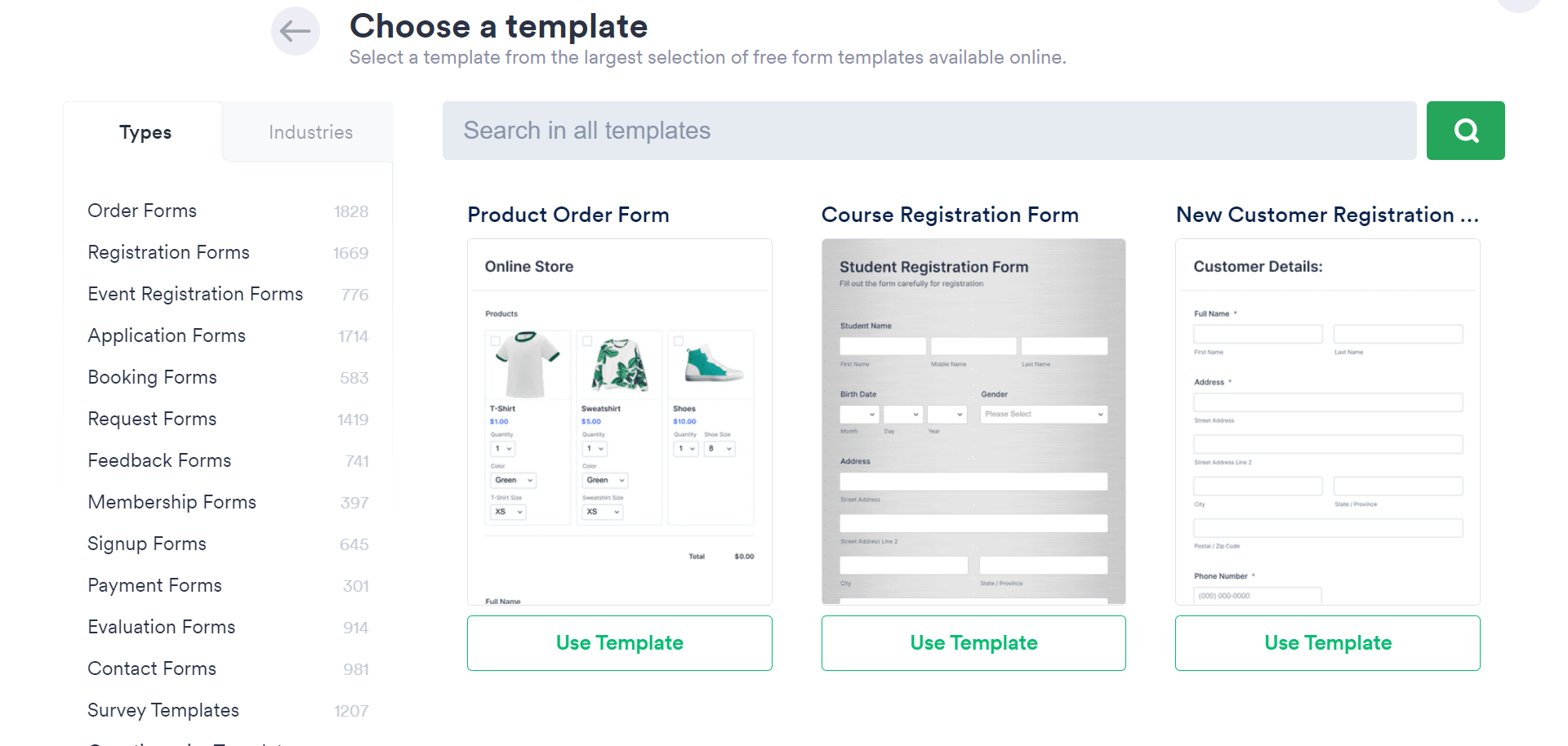The image size is (1568, 746).
Task: Check the Shoes product checkbox
Action: point(679,341)
